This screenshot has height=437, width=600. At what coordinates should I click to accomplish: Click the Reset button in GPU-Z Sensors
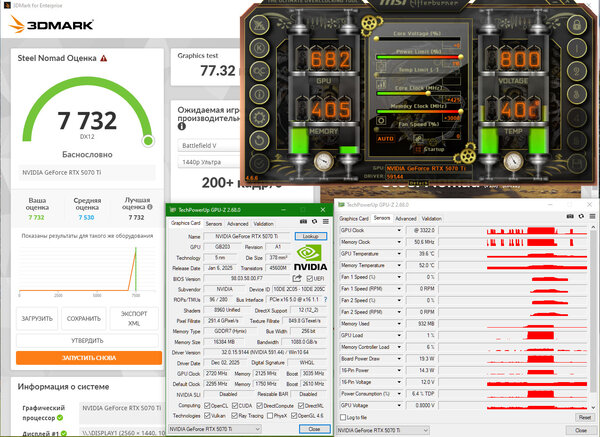(x=585, y=417)
